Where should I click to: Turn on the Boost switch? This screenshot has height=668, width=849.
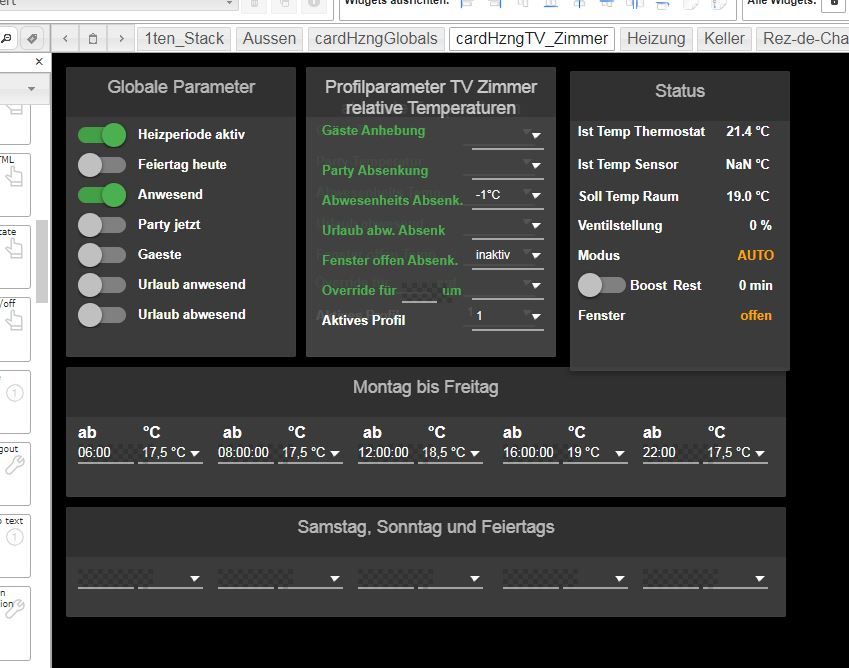[x=601, y=286]
